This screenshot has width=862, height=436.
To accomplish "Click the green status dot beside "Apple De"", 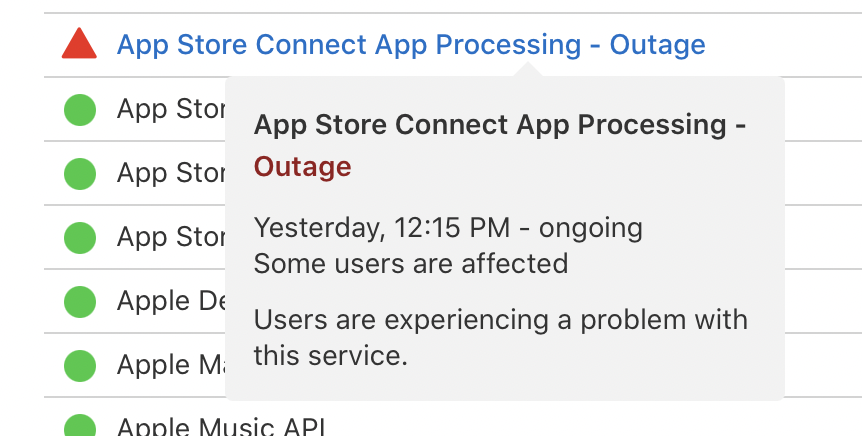I will tap(80, 301).
